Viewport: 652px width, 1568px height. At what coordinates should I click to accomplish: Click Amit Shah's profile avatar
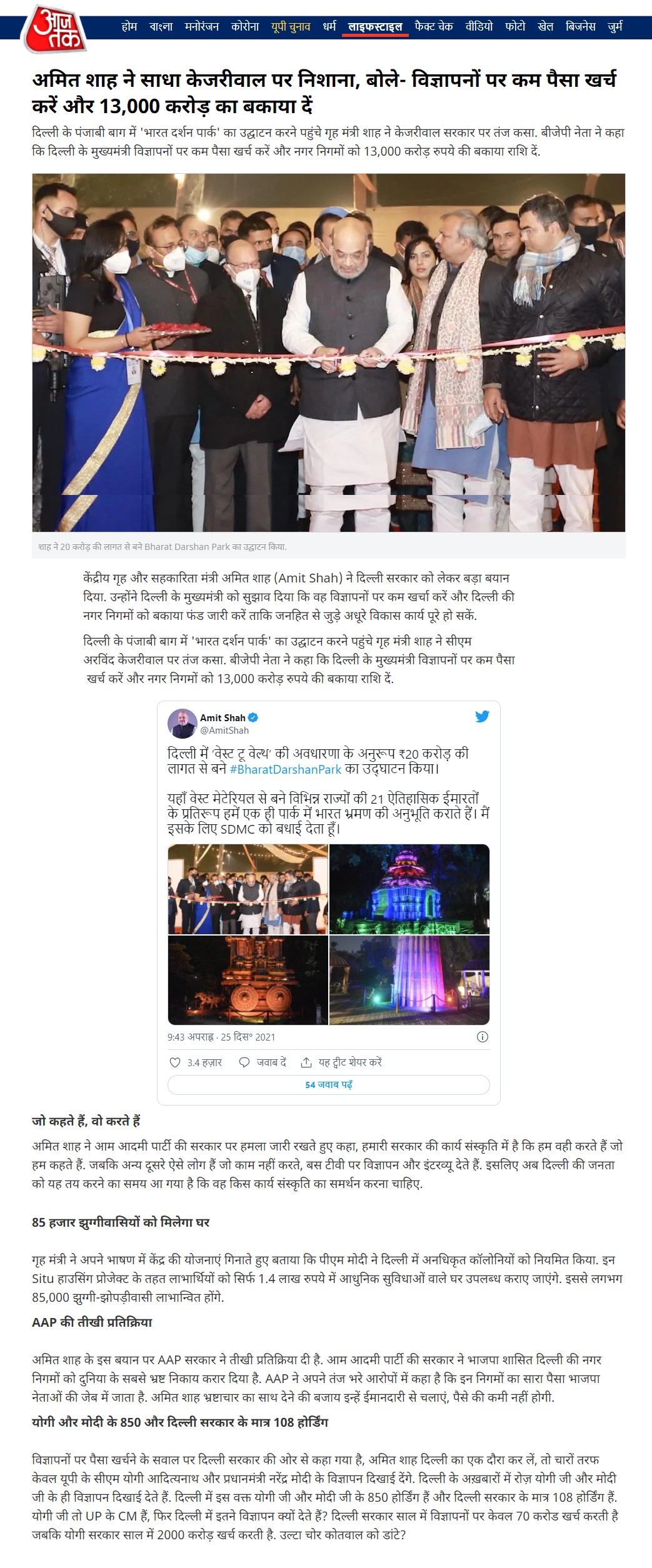pyautogui.click(x=183, y=724)
